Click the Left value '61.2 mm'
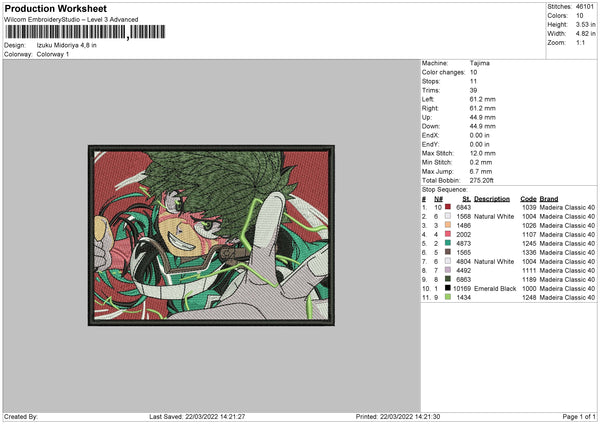Screen dimensions: 600x424 pos(483,99)
